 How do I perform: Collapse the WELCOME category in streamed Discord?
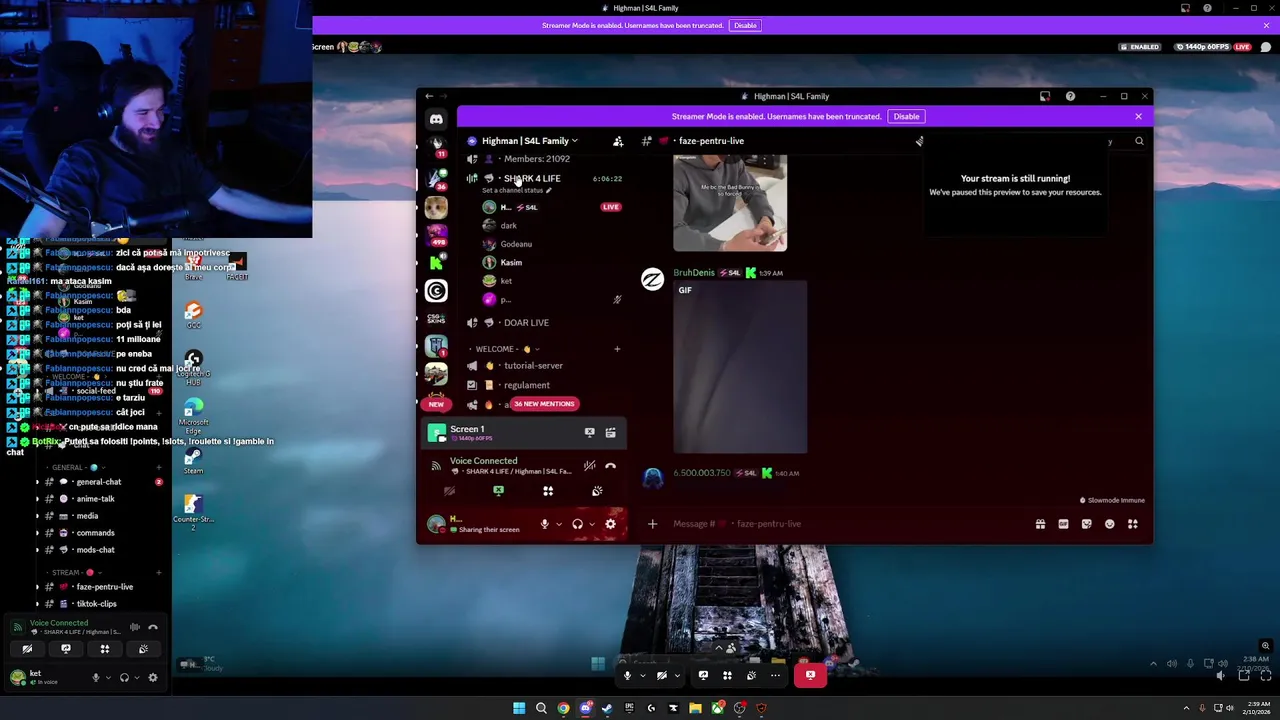click(503, 349)
